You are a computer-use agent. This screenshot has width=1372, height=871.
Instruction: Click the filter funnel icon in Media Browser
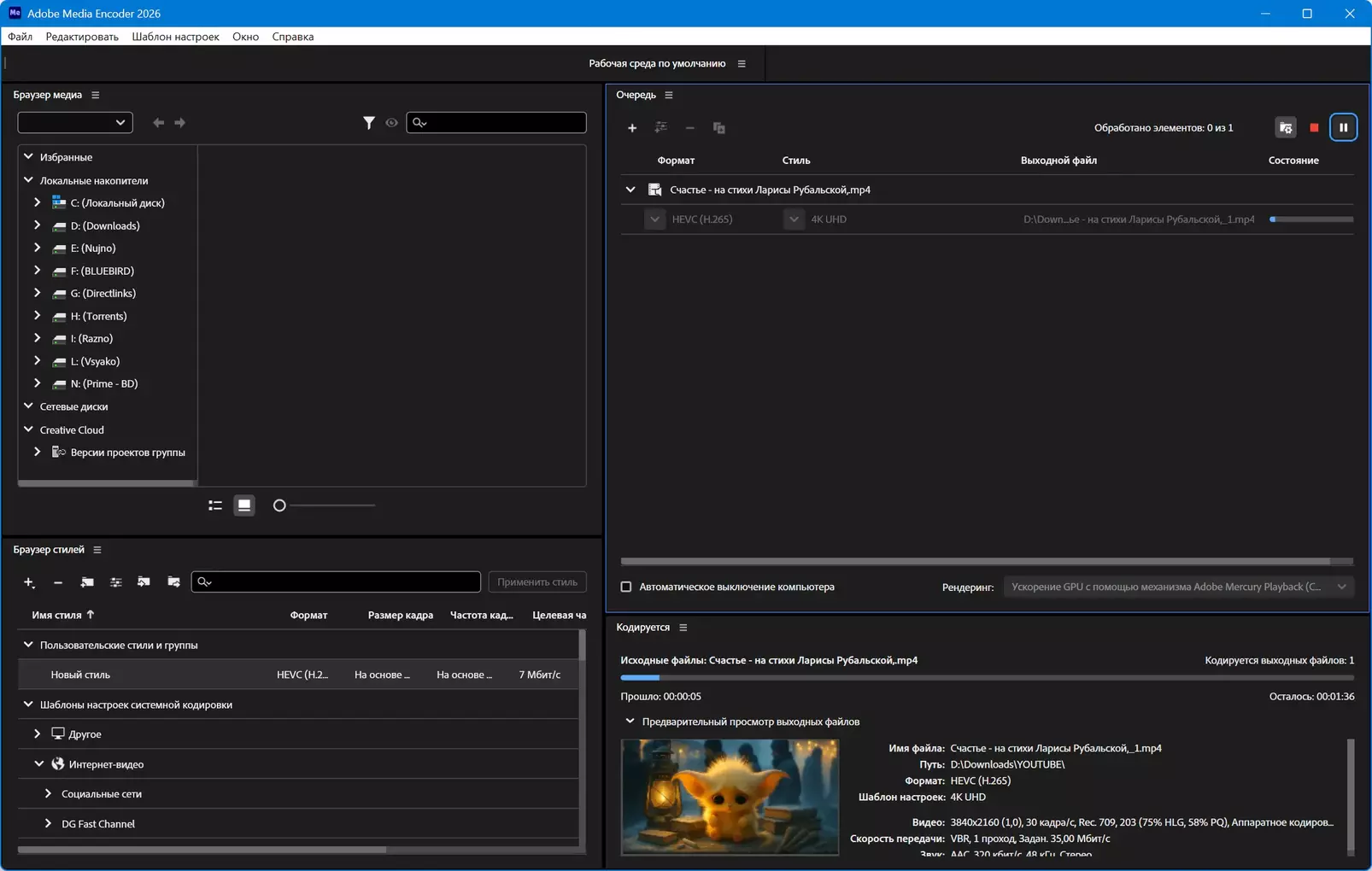(x=368, y=123)
